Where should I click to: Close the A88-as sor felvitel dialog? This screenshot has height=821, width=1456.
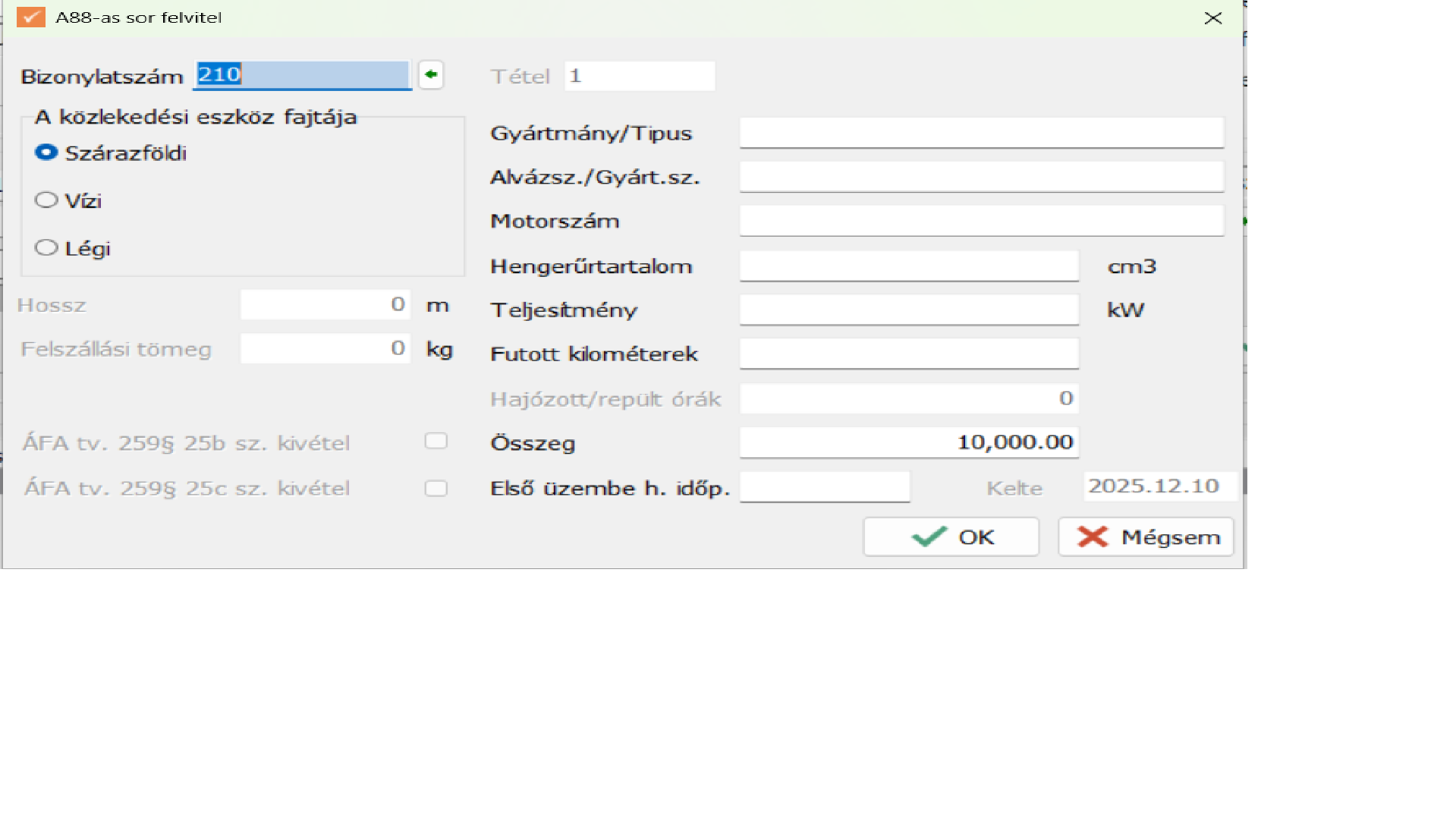(1212, 18)
